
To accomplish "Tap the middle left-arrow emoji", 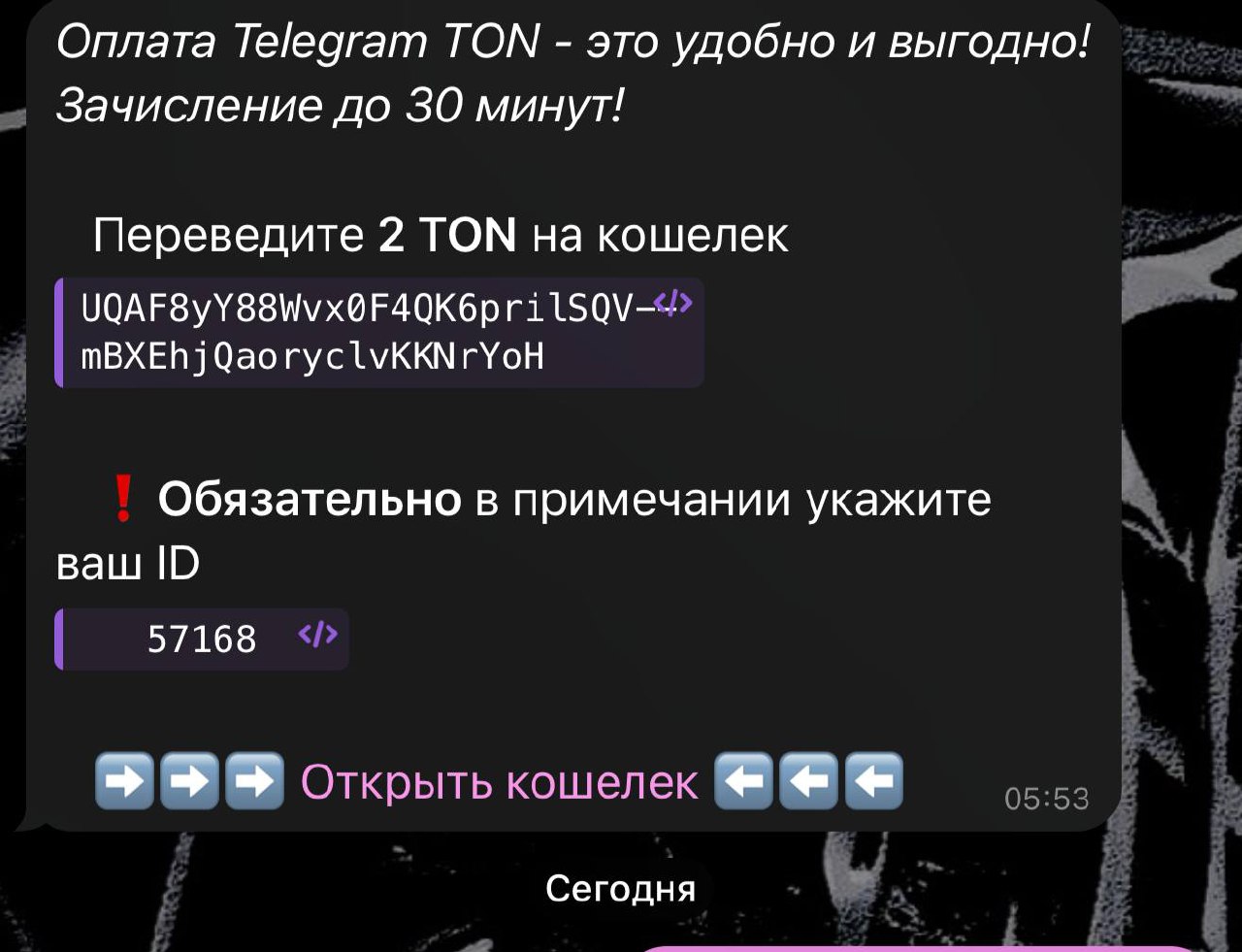I will click(808, 781).
